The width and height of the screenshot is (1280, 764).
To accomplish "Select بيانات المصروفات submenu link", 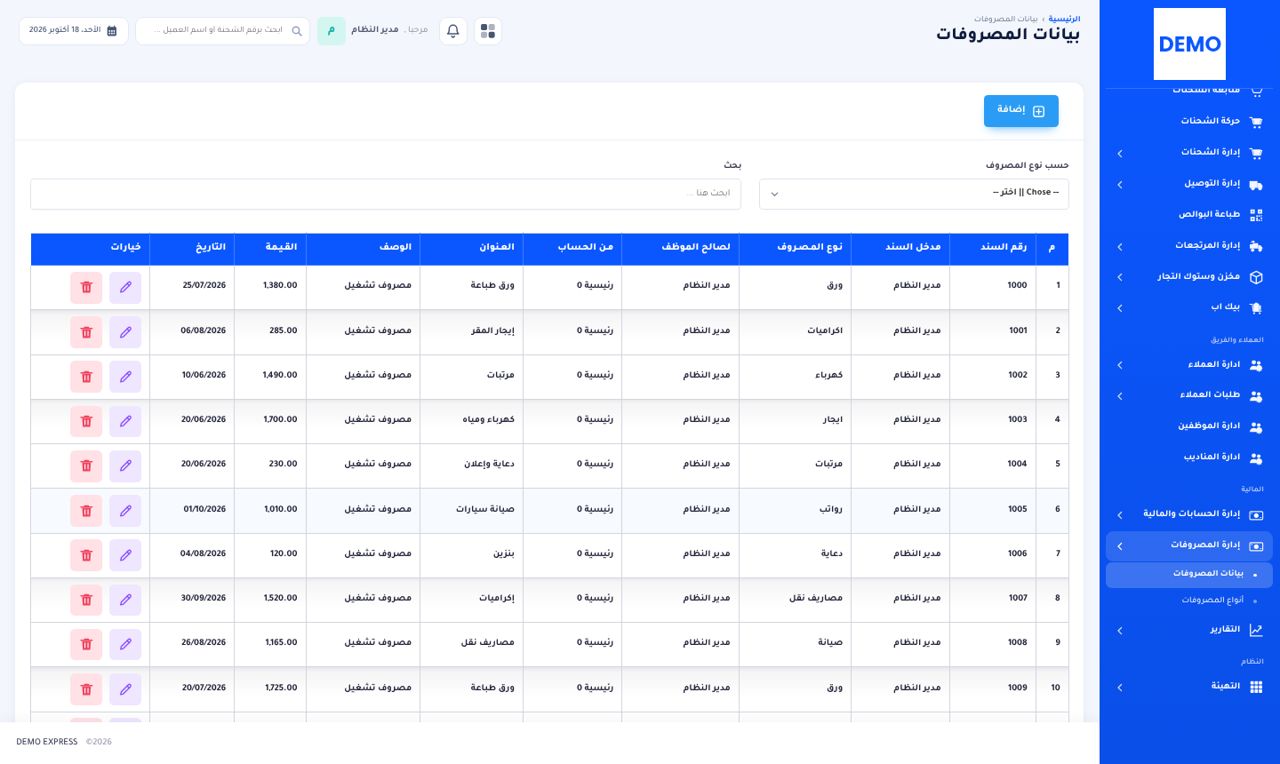I will click(x=1189, y=575).
